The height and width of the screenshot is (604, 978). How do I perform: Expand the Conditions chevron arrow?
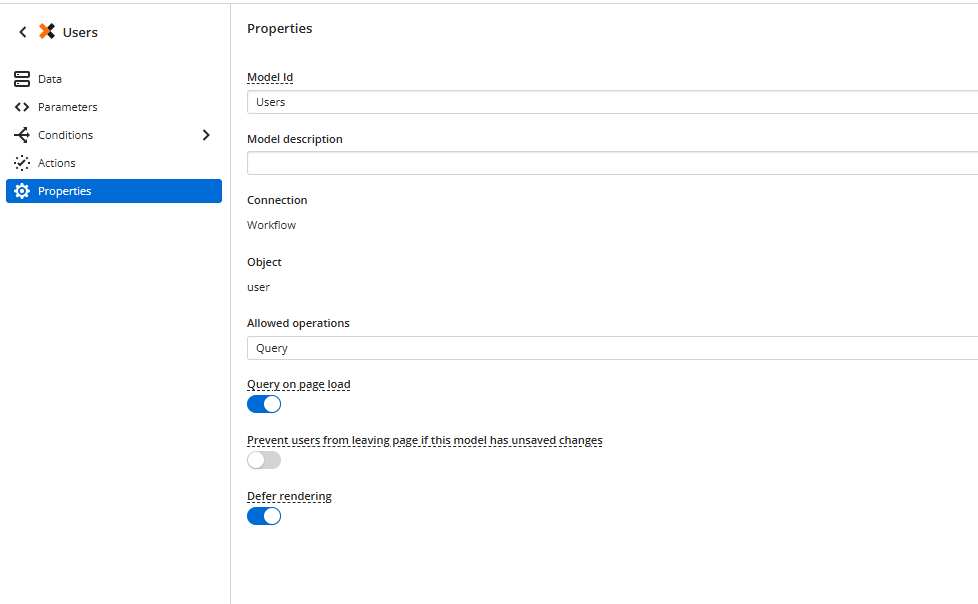pos(206,135)
